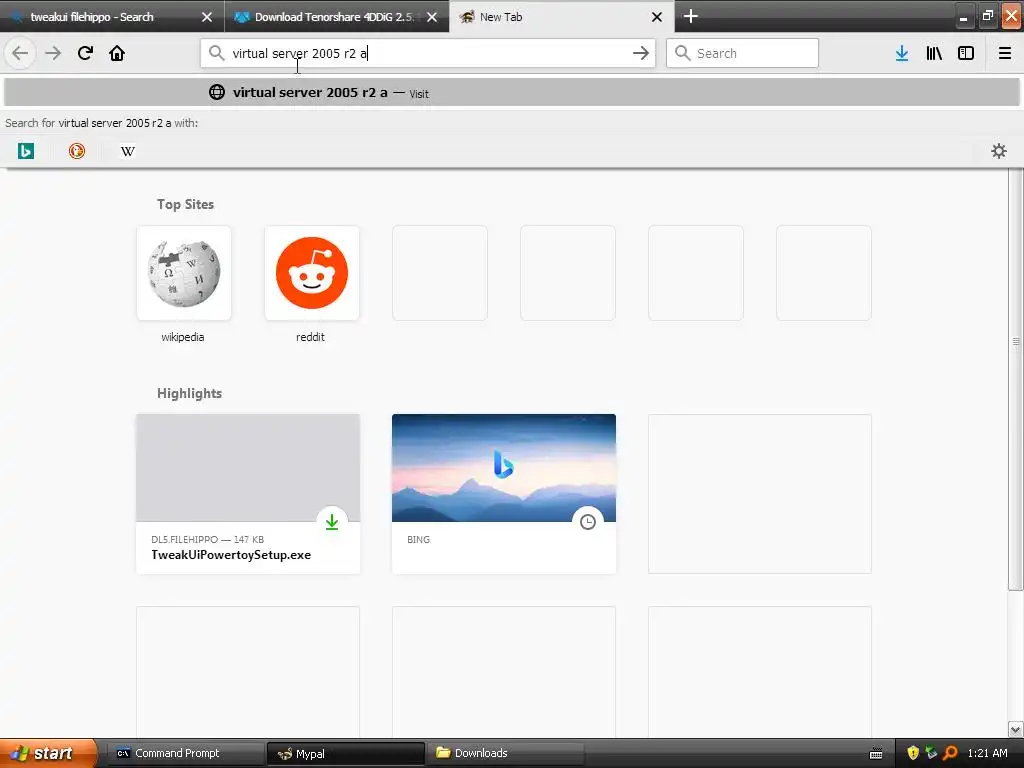Open the TweakUiPowertoySetup.exe highlight card
Screen dimensions: 1024x768
248,494
